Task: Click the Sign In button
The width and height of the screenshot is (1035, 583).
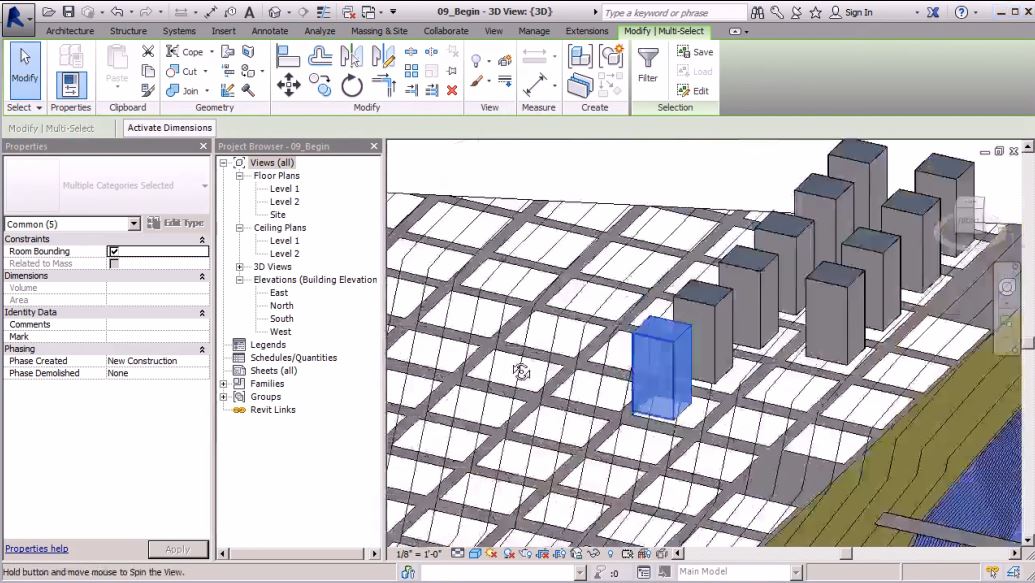Action: (851, 12)
